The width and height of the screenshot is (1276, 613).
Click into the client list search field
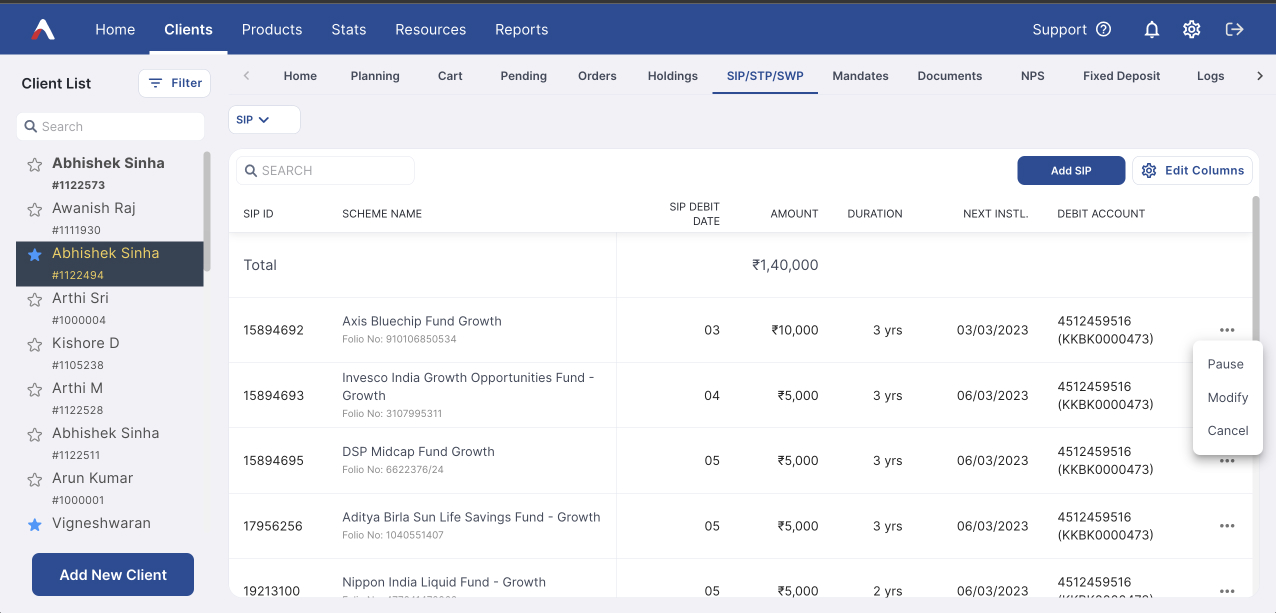(110, 127)
